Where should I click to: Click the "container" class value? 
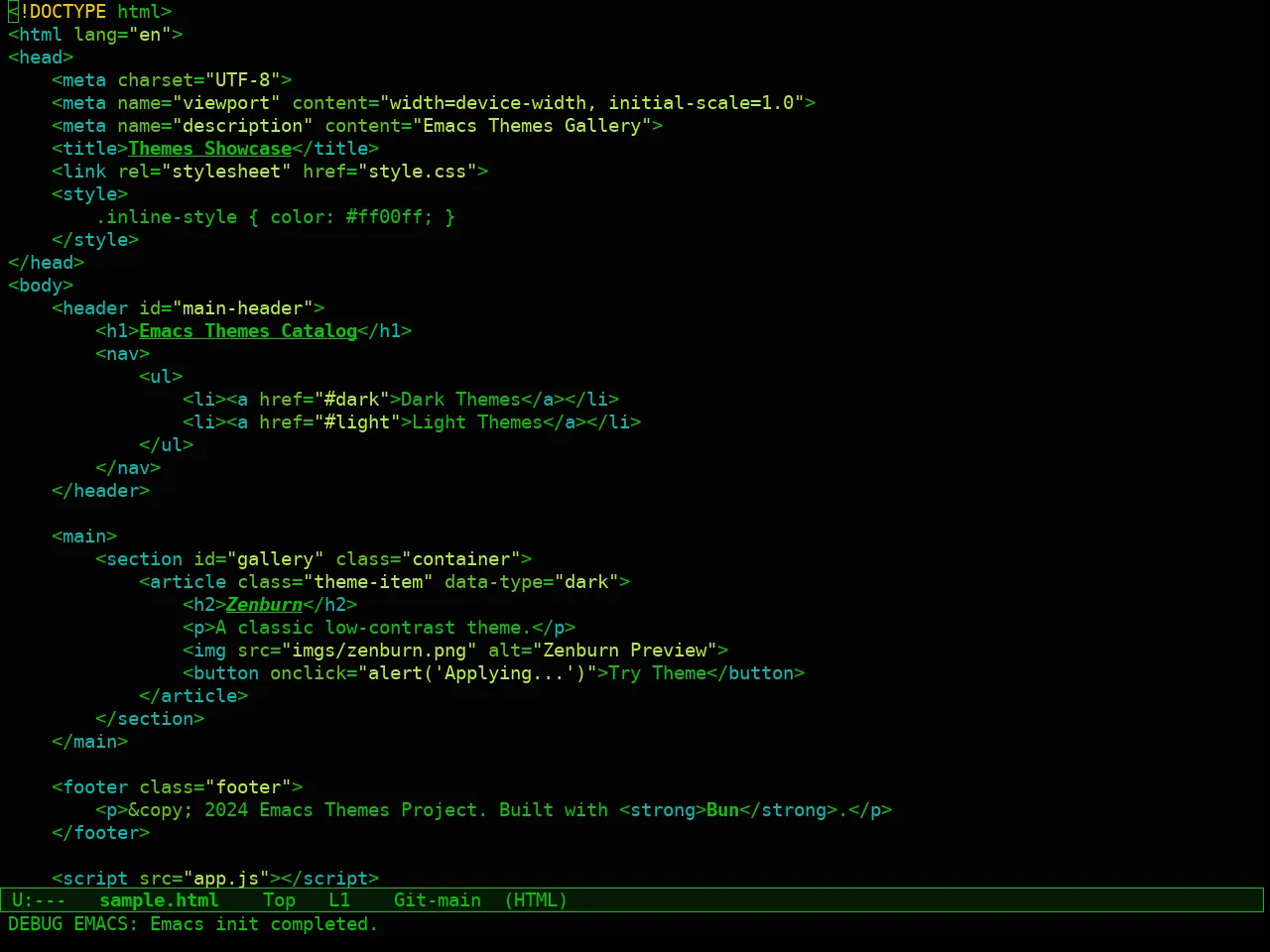point(461,559)
